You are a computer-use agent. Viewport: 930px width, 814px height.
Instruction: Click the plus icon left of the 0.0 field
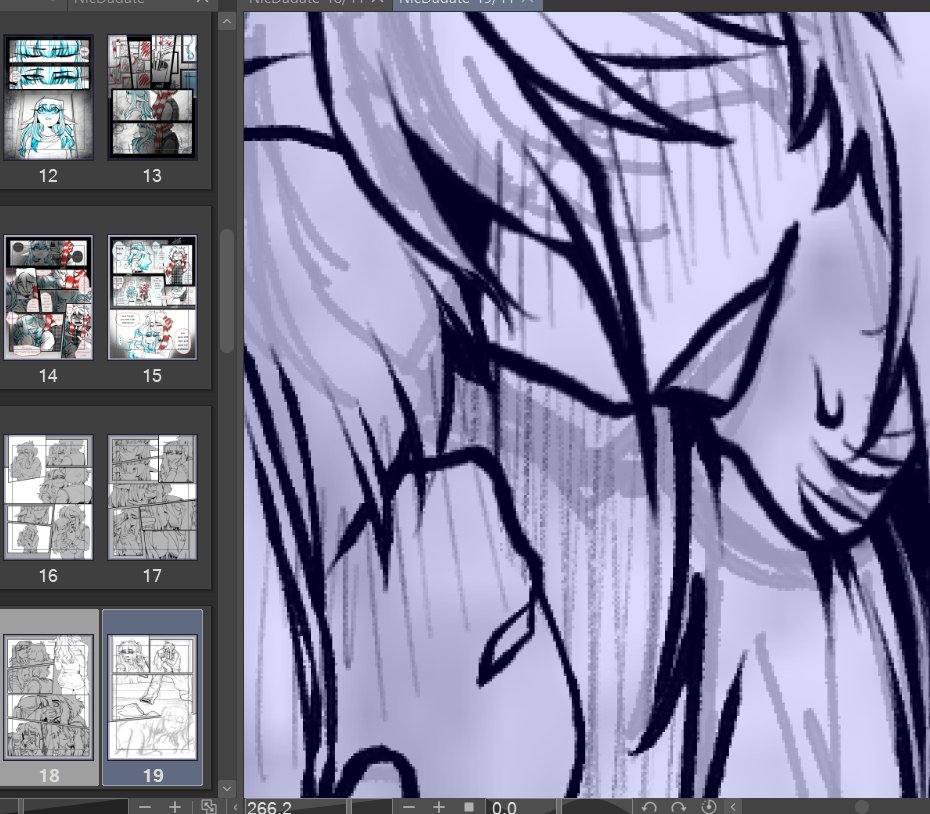(438, 807)
